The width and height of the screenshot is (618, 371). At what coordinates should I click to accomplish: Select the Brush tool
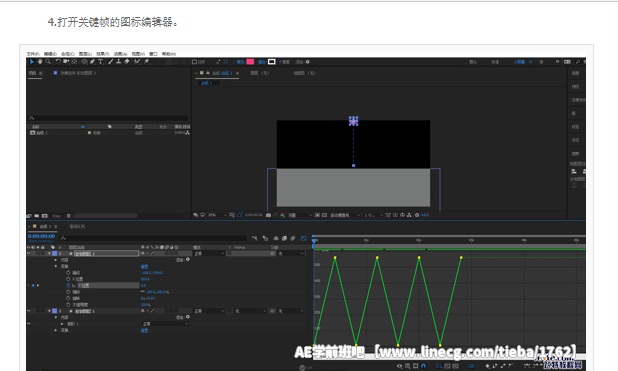(x=111, y=62)
